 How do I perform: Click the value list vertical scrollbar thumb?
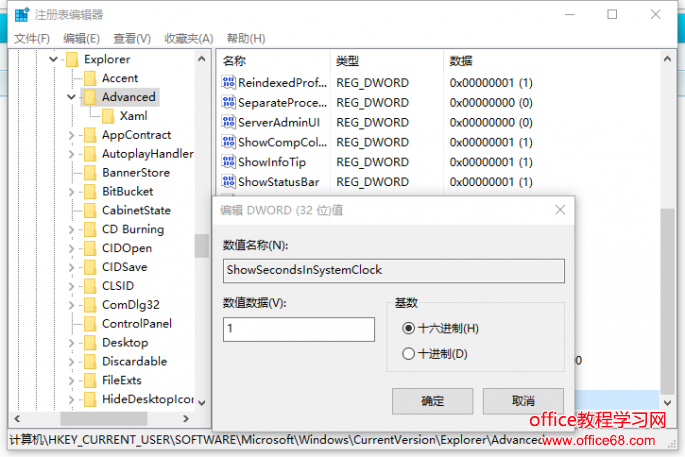click(x=667, y=301)
